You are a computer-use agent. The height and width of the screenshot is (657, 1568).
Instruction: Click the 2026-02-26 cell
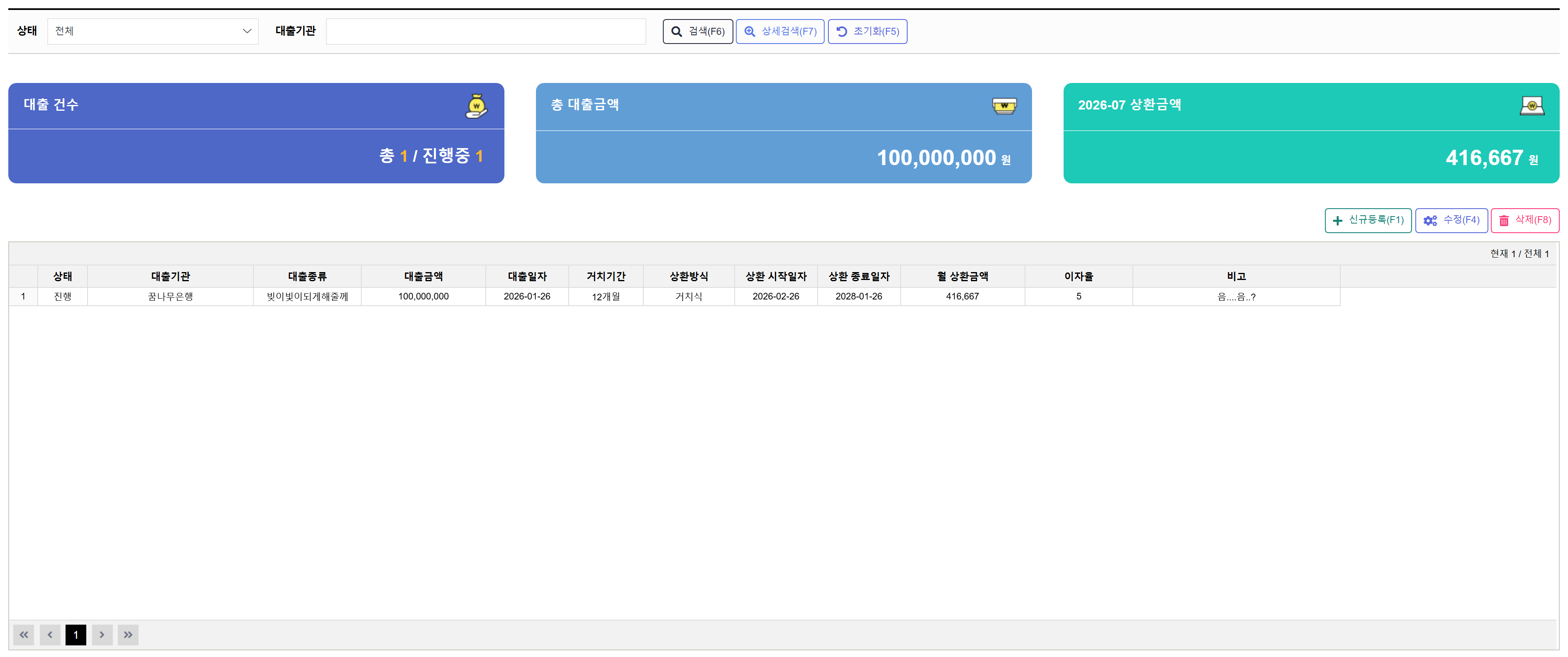point(776,297)
